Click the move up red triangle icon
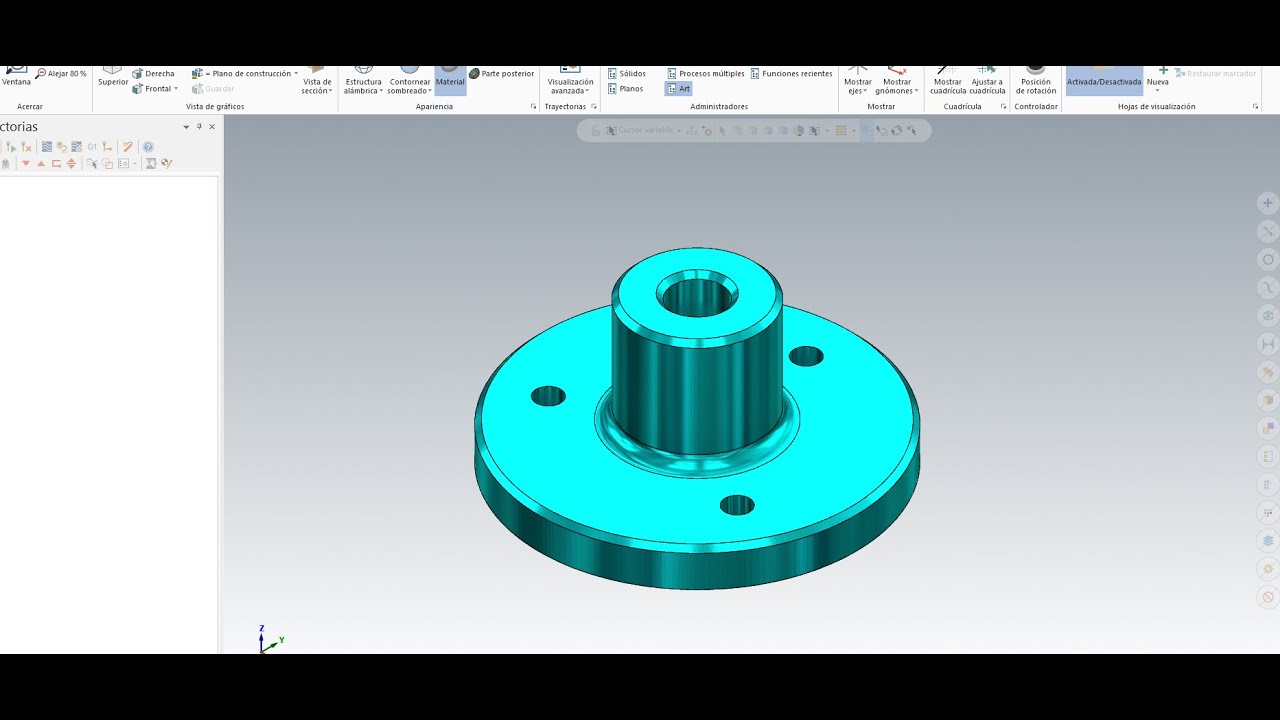The width and height of the screenshot is (1280, 720). coord(41,163)
